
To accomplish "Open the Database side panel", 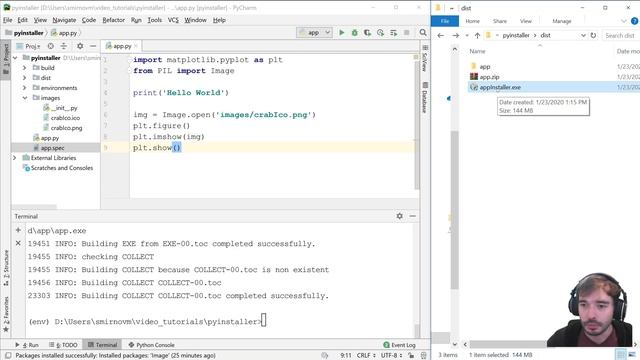I will [x=425, y=98].
